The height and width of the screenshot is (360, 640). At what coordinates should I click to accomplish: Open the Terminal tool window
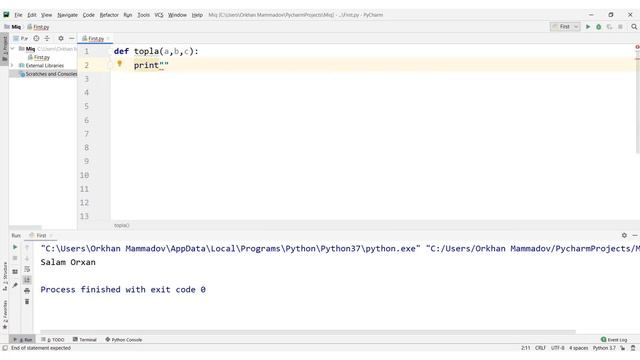click(x=84, y=340)
